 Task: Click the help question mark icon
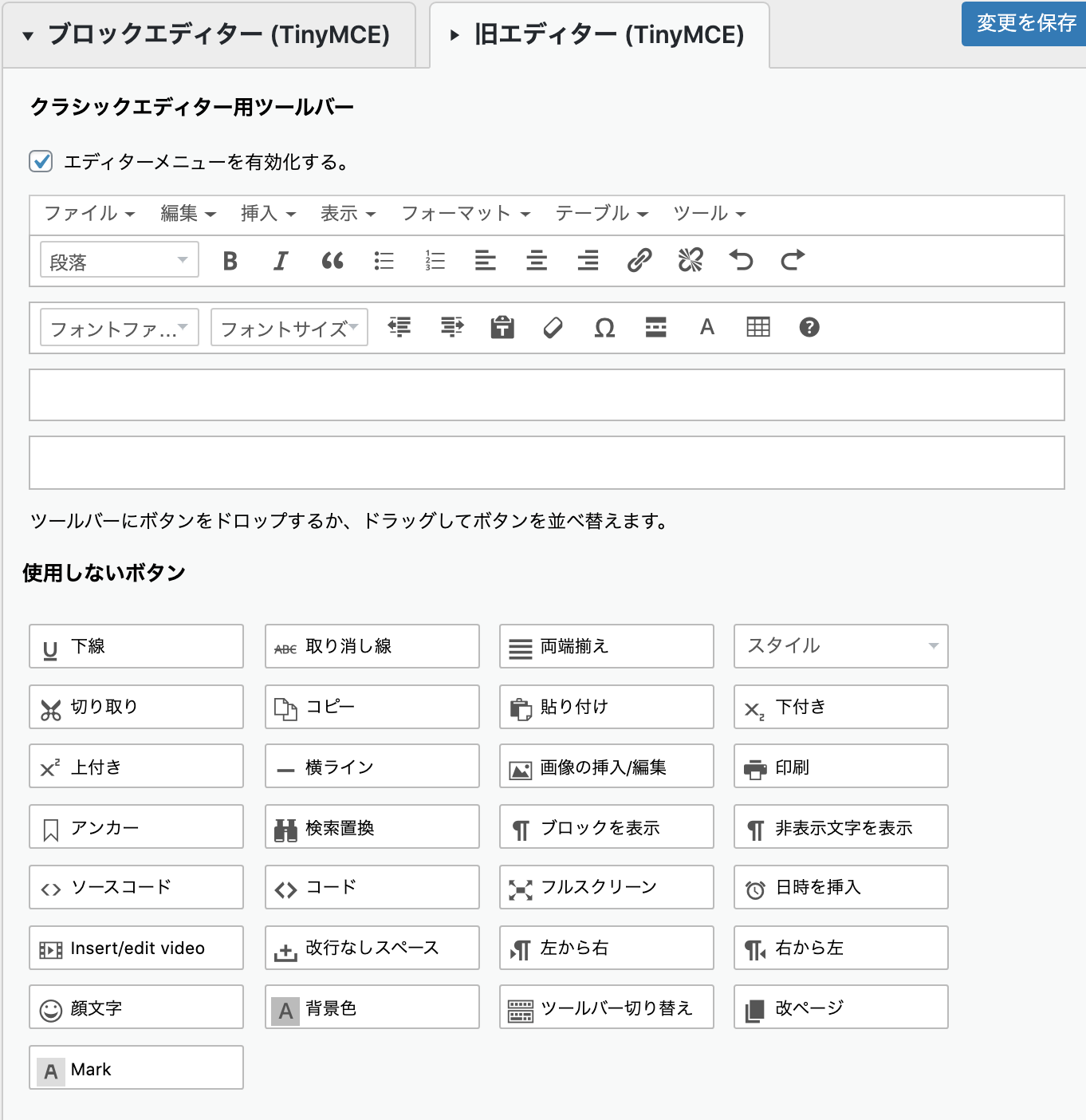(x=809, y=327)
